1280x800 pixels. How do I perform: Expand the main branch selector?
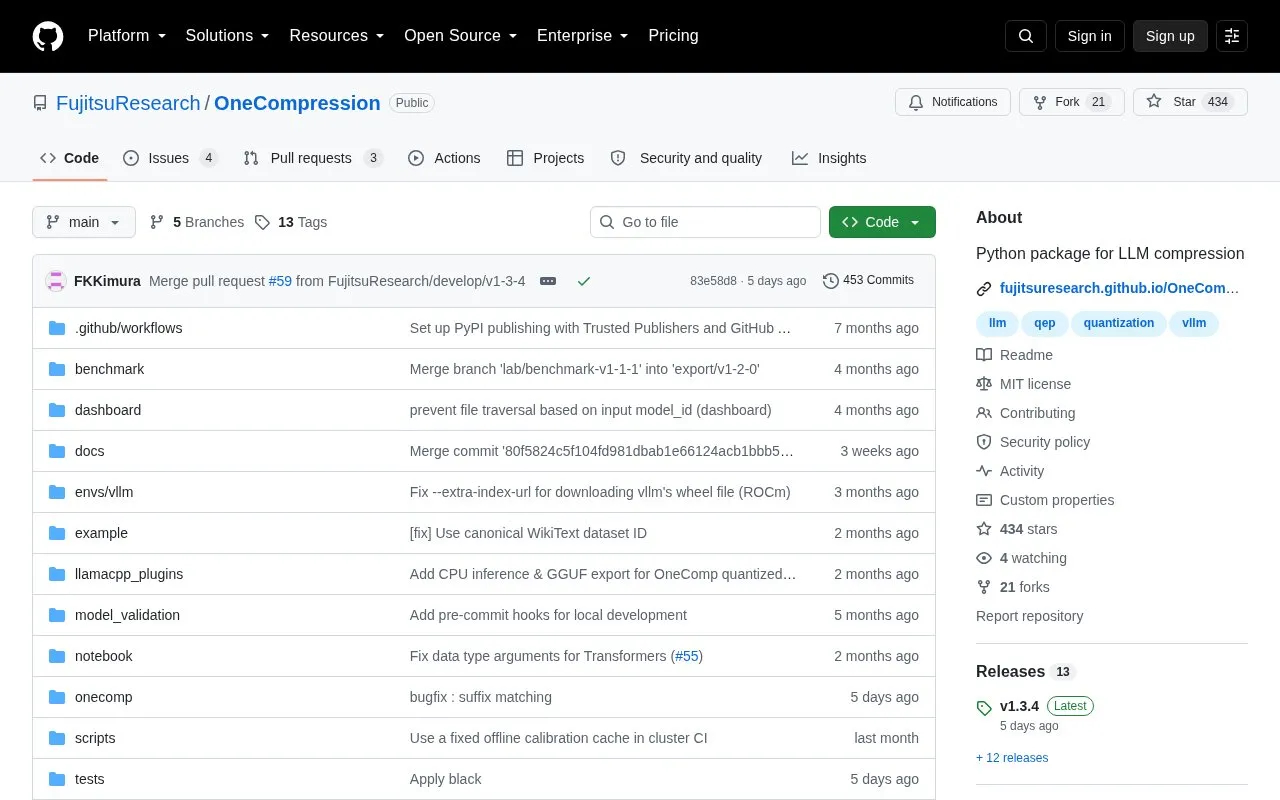coord(84,222)
